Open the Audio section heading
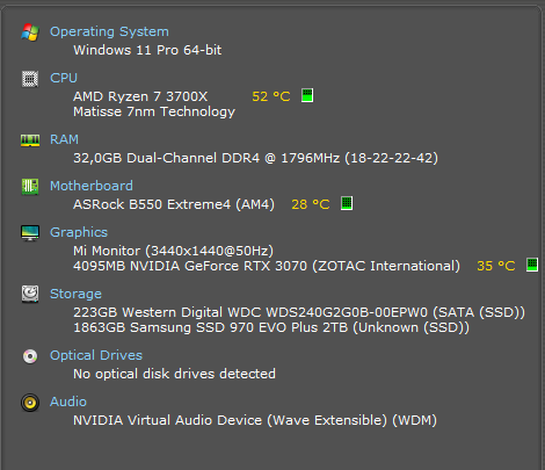 [68, 402]
